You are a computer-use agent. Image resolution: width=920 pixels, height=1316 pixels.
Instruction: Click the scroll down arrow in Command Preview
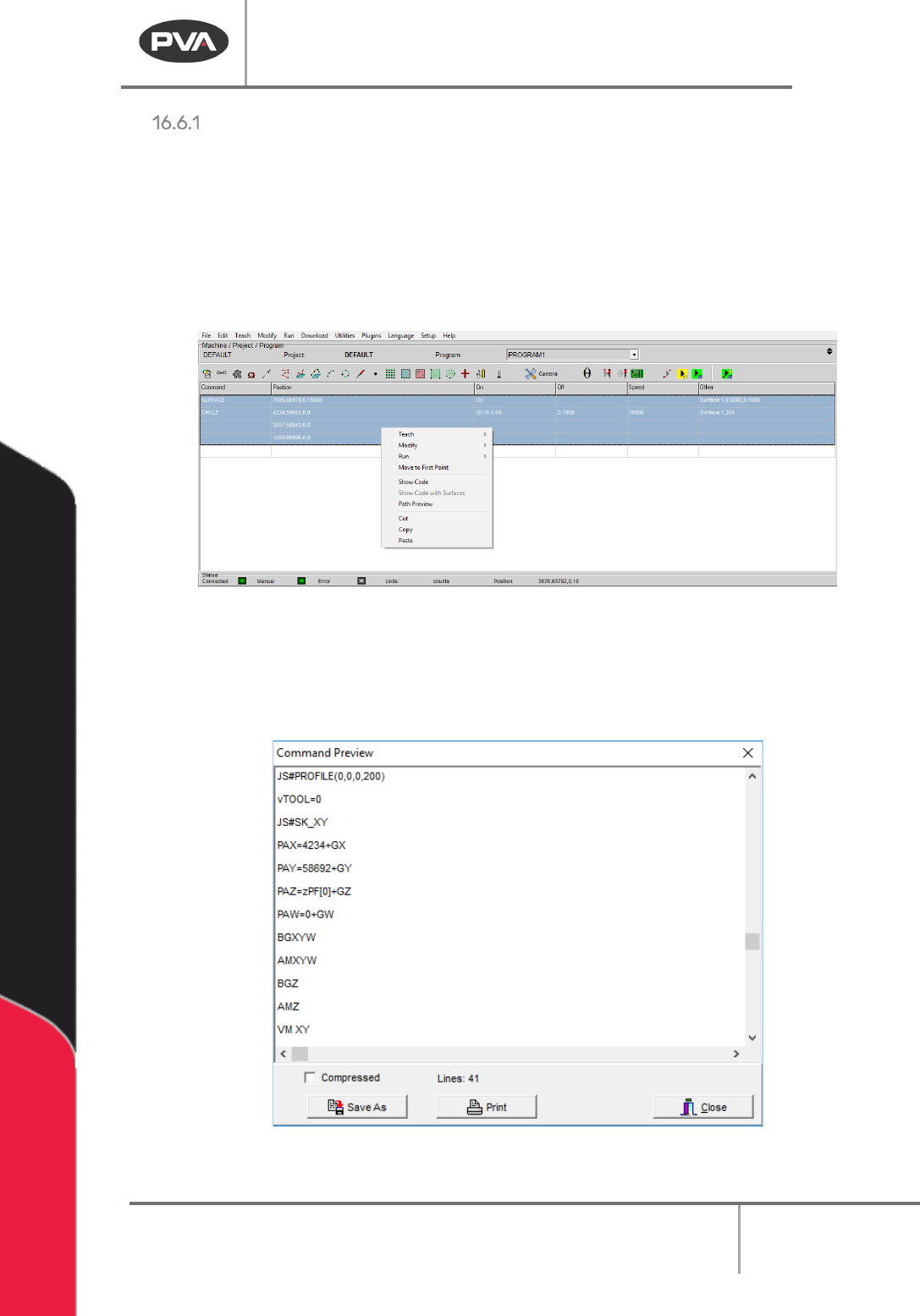752,1038
